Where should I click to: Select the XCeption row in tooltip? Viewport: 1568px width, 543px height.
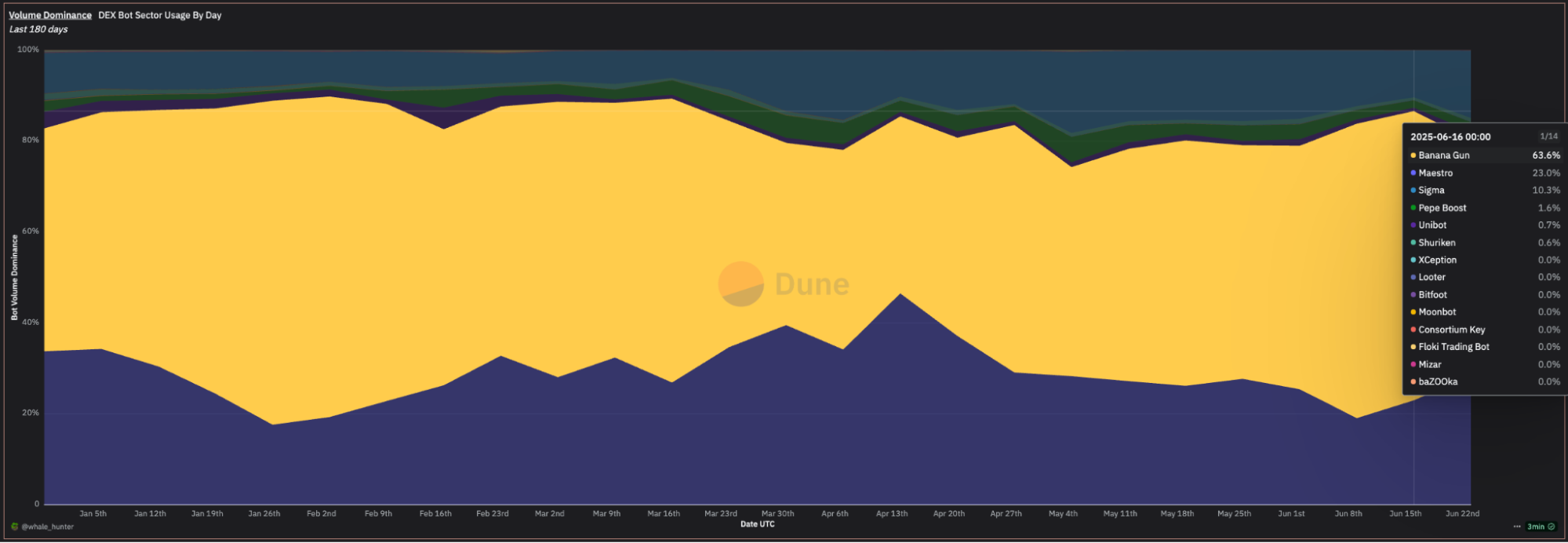[1485, 260]
